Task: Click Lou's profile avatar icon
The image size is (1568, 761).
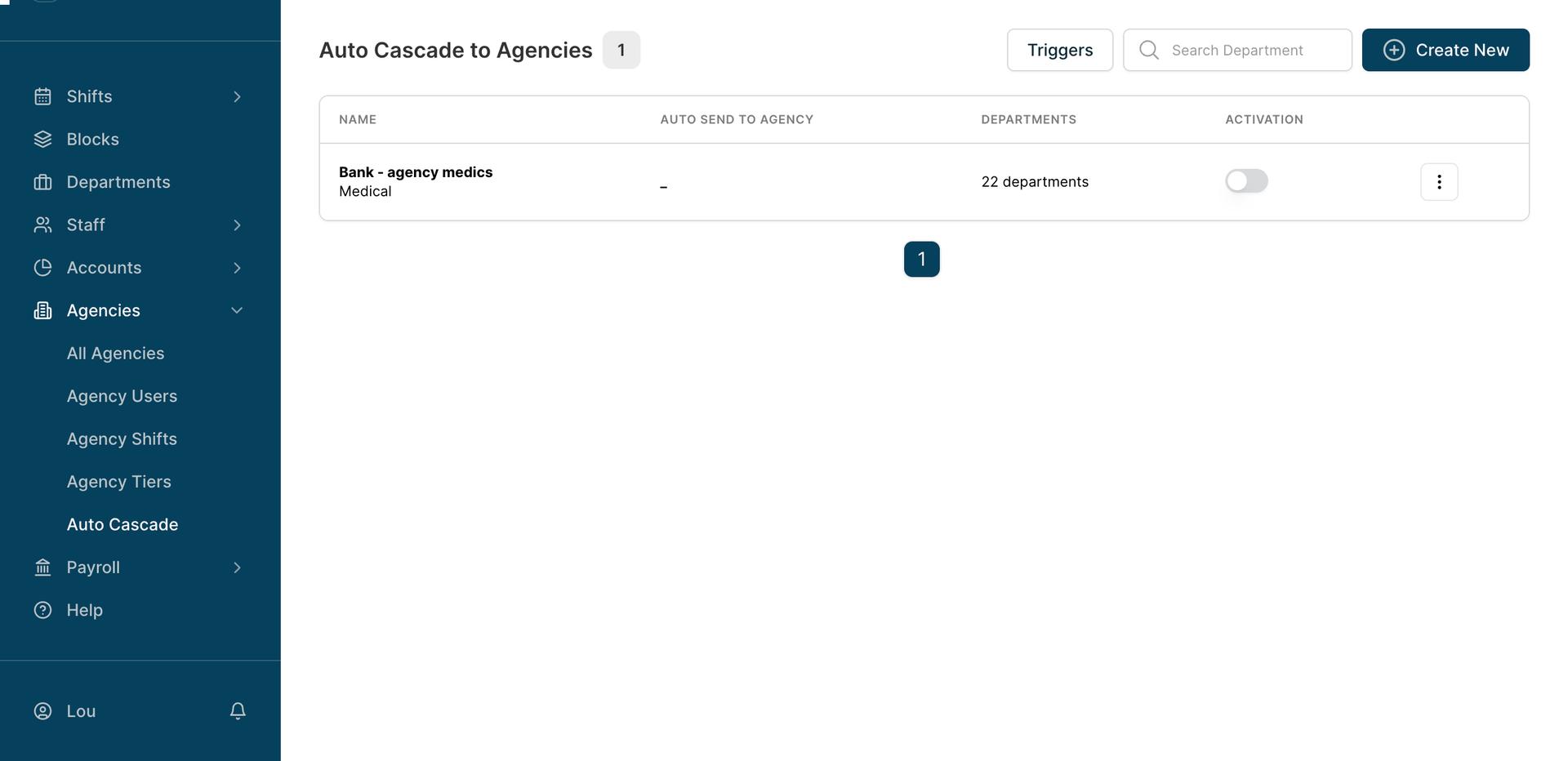Action: [43, 710]
